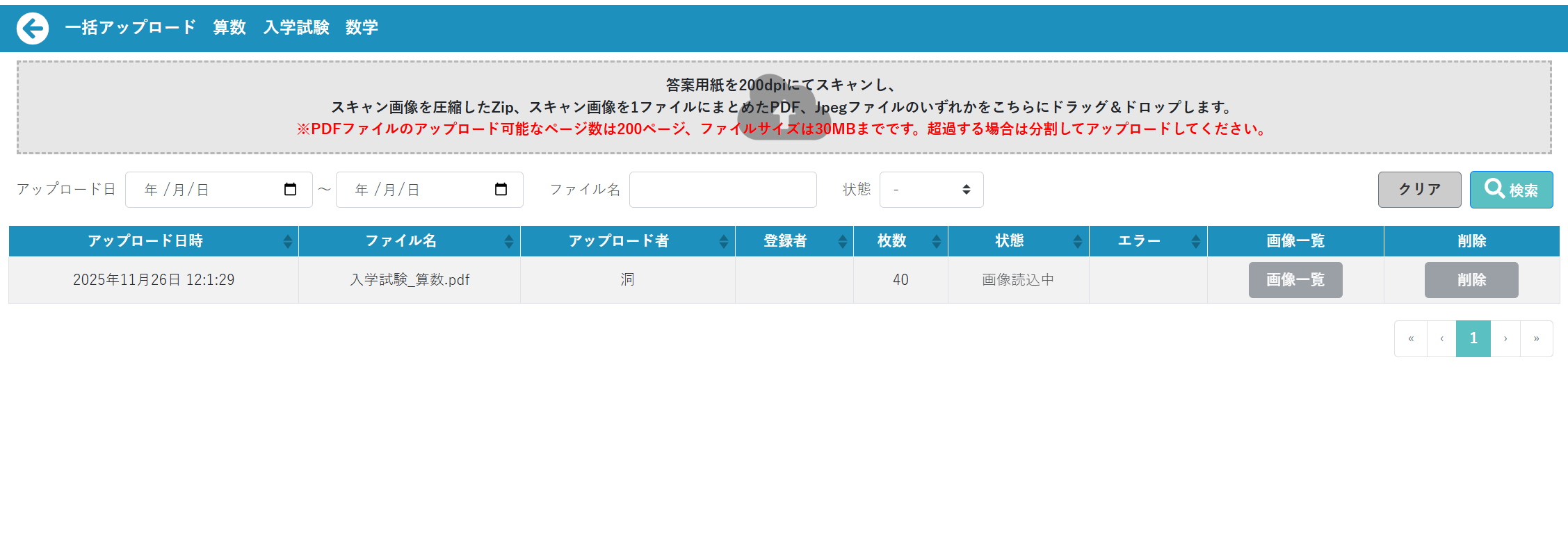Go to last page with » button

pyautogui.click(x=1536, y=338)
